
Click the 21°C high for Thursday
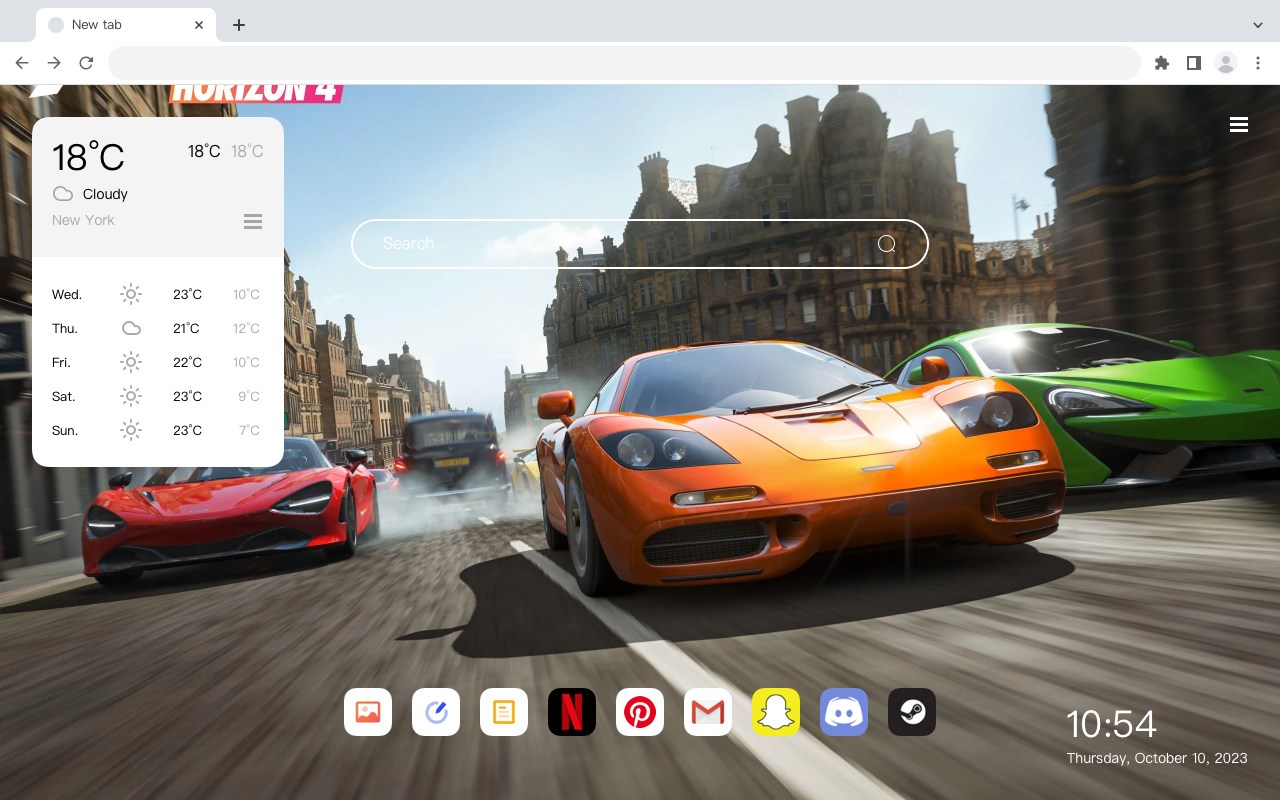tap(186, 328)
